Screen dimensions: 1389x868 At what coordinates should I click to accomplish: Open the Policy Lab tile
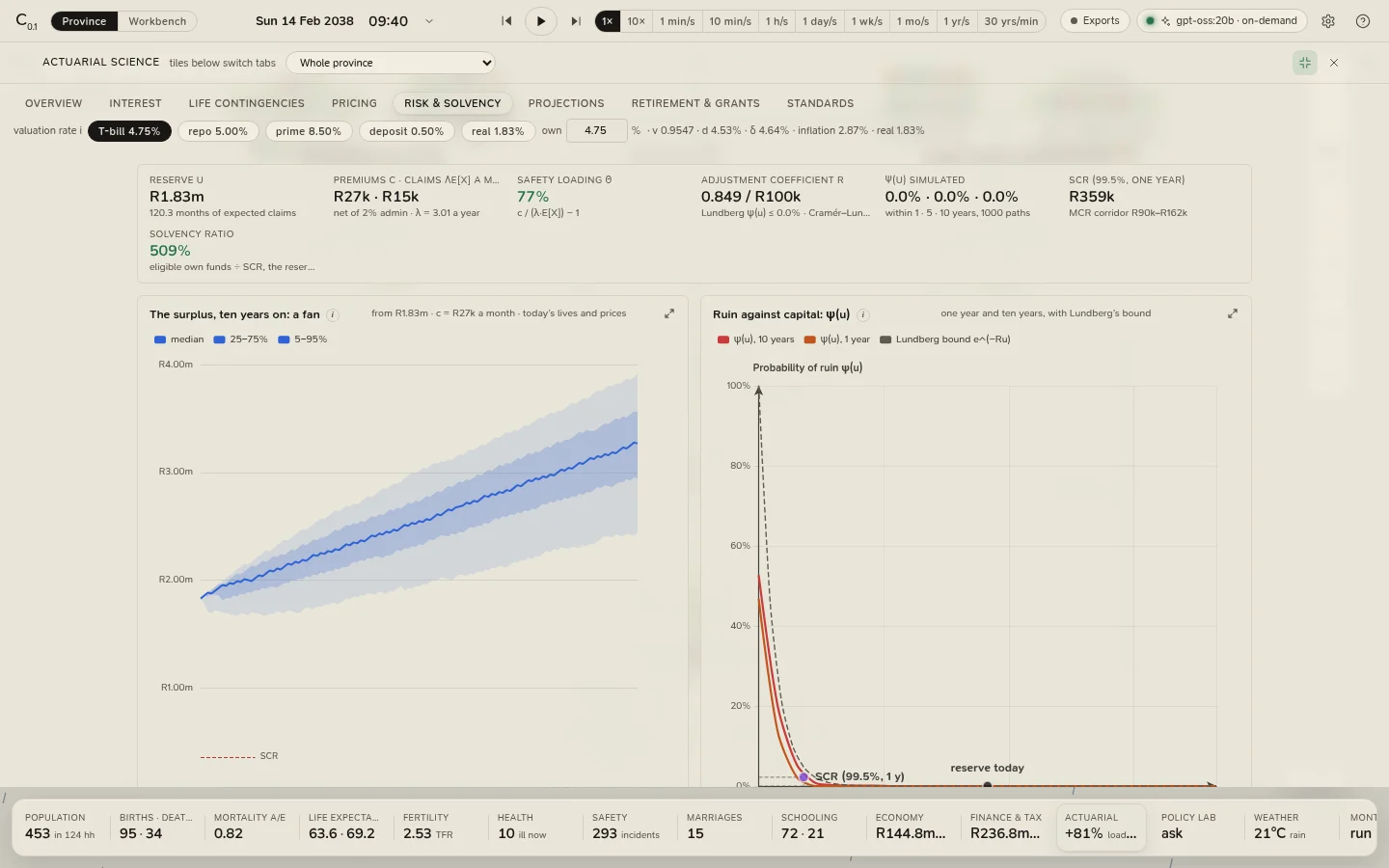[1195, 828]
